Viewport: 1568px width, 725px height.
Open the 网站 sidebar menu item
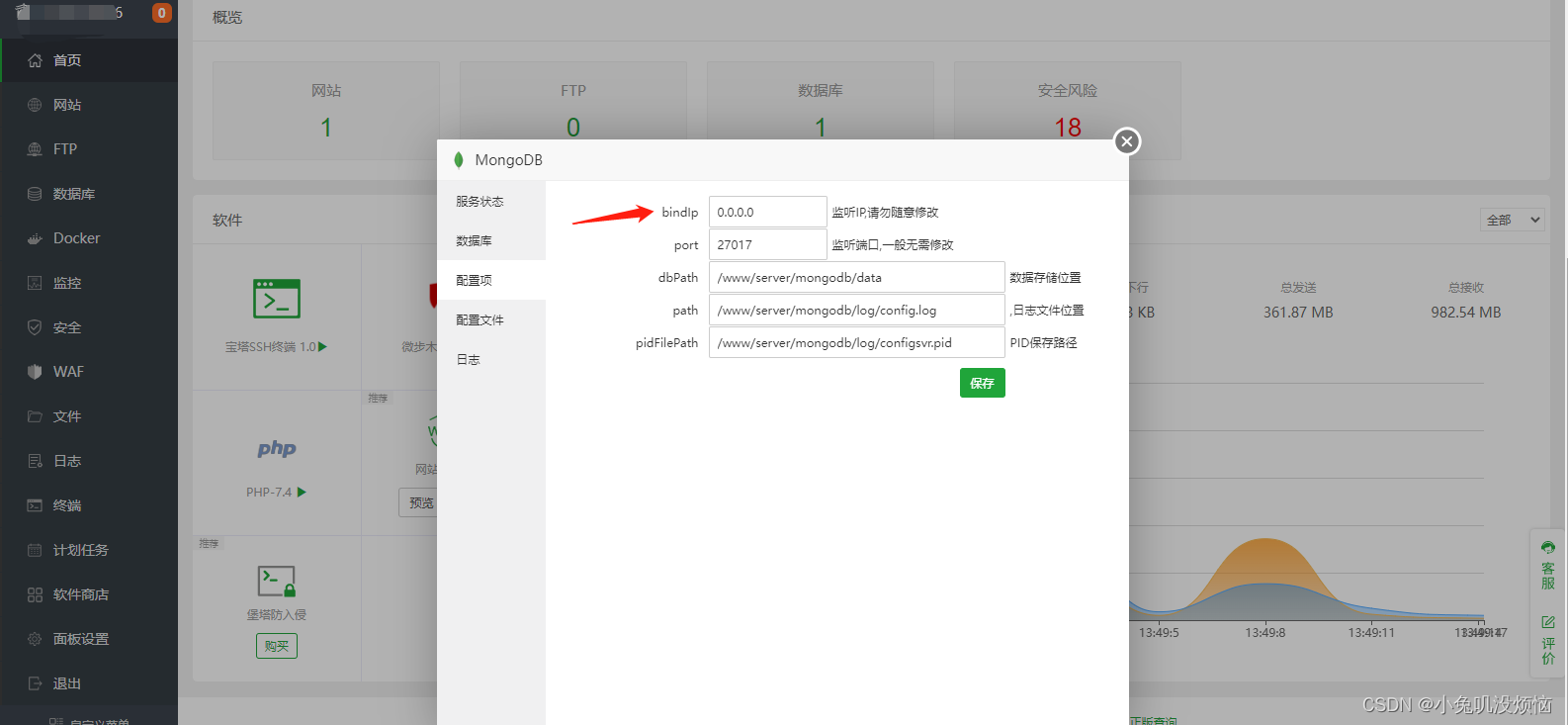tap(89, 105)
